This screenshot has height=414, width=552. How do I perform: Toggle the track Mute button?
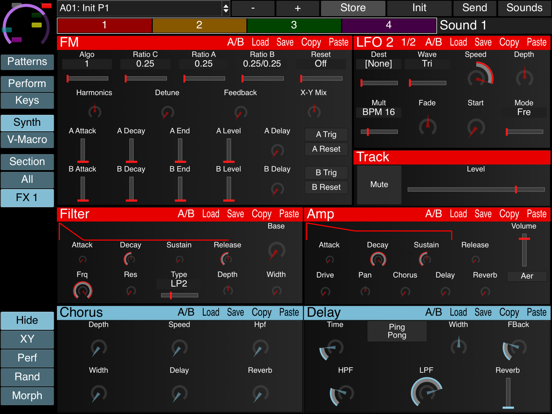(x=379, y=184)
